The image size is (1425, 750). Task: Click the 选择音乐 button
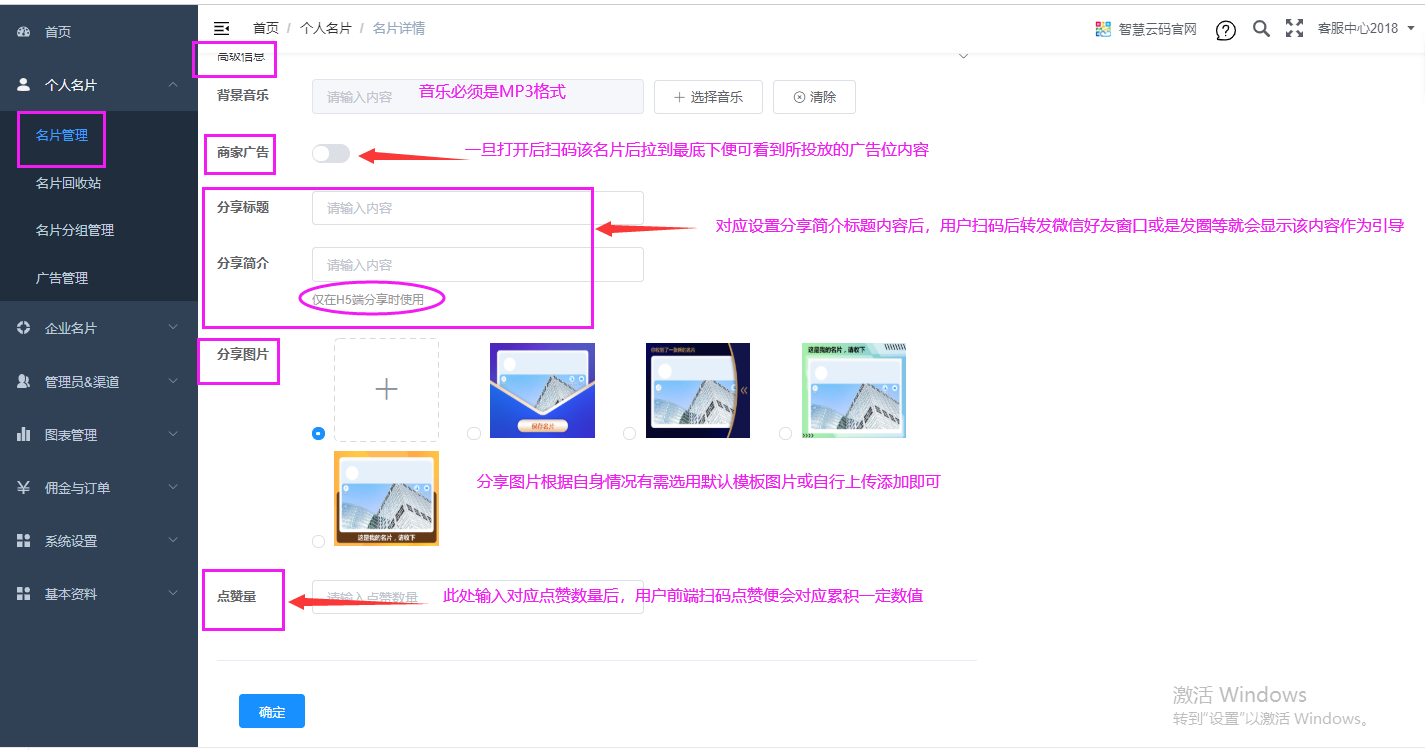708,97
